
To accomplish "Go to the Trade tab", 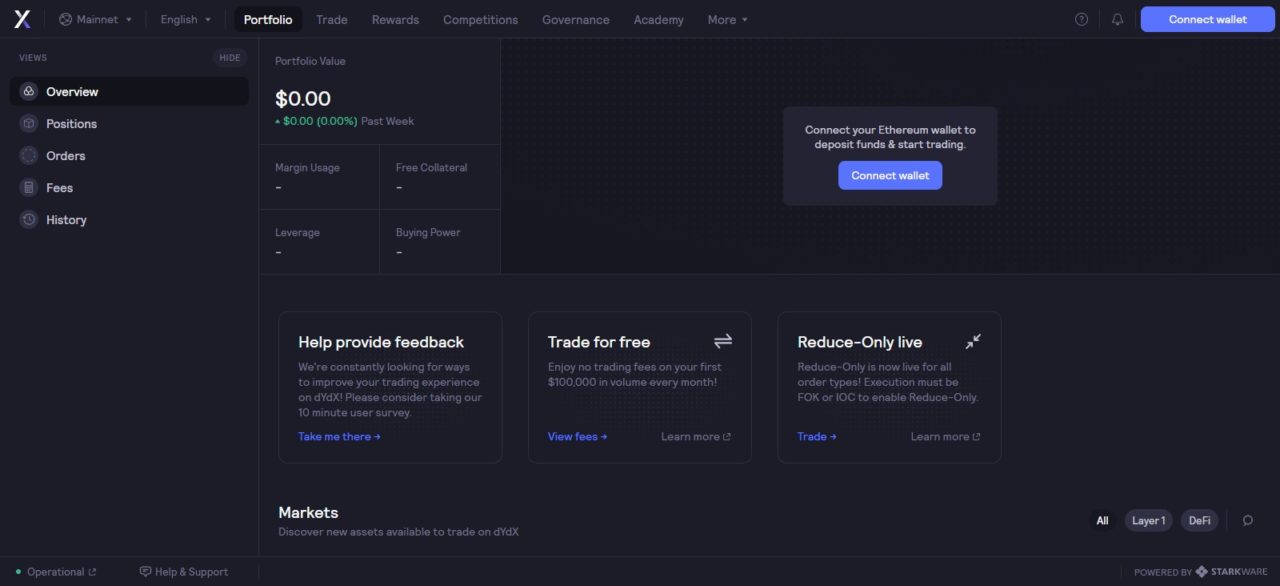I will click(x=332, y=19).
